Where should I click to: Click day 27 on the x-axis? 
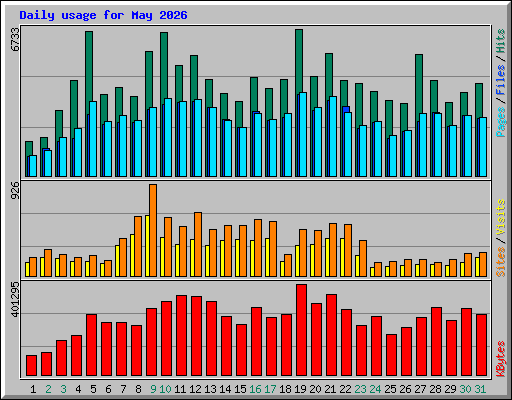(x=420, y=389)
